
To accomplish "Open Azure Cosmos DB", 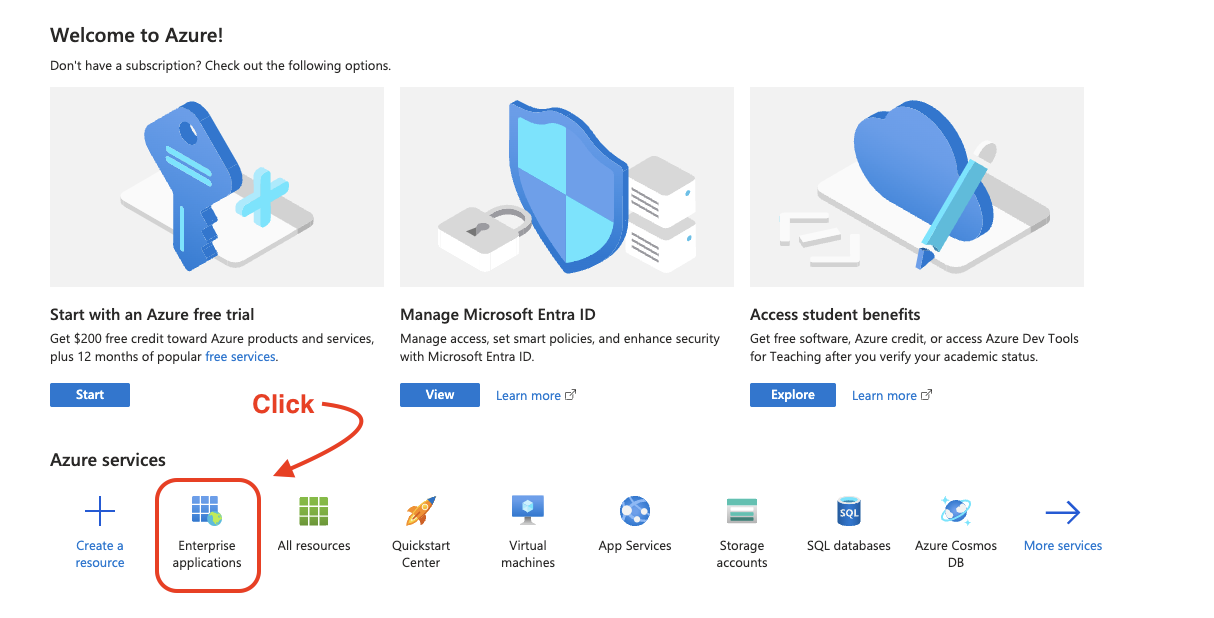I will [956, 511].
